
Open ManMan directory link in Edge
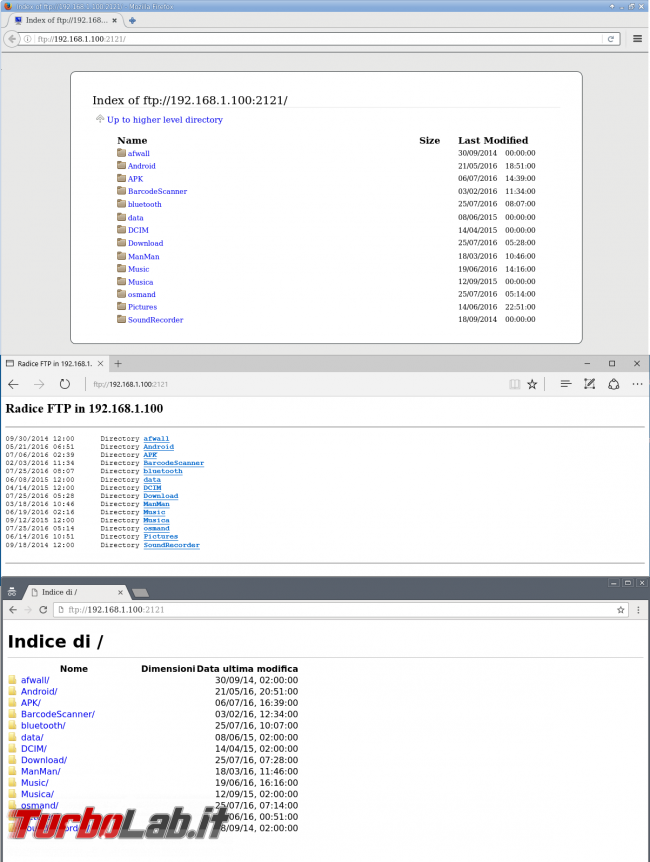(156, 504)
